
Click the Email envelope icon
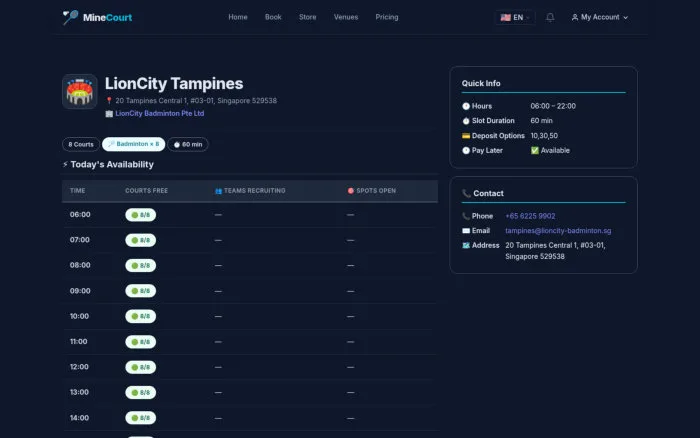[466, 231]
